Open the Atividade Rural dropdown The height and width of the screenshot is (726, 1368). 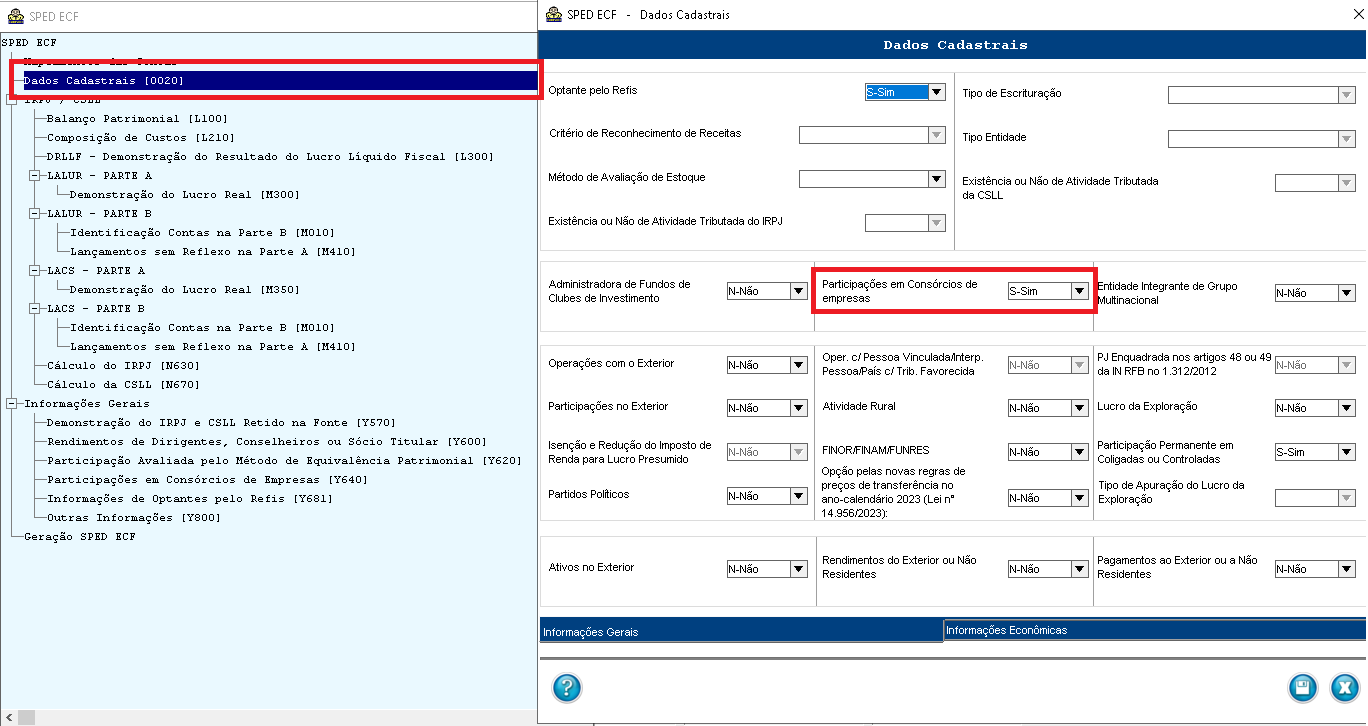(1079, 408)
